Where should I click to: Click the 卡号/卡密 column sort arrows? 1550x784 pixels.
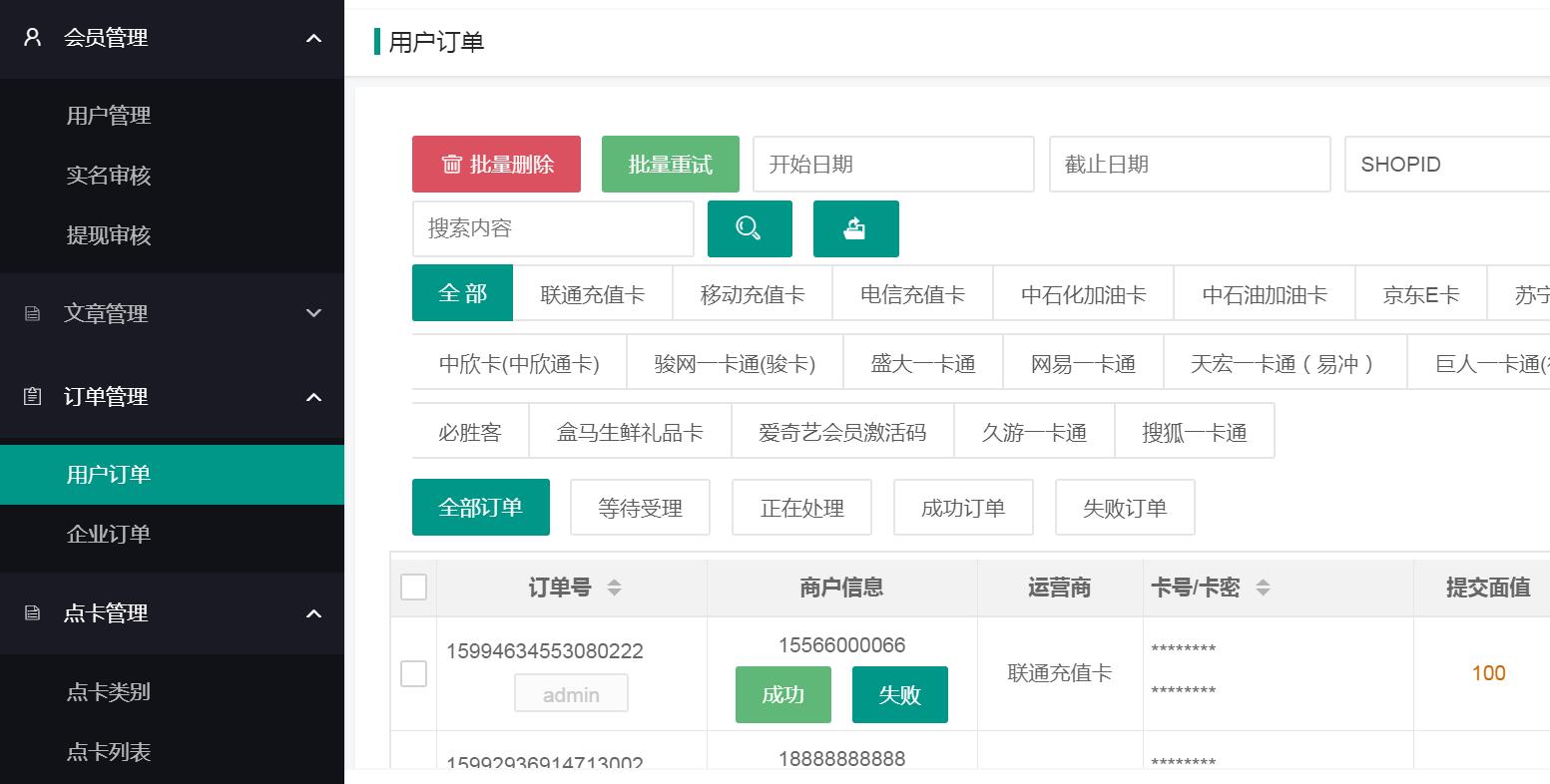coord(1263,588)
